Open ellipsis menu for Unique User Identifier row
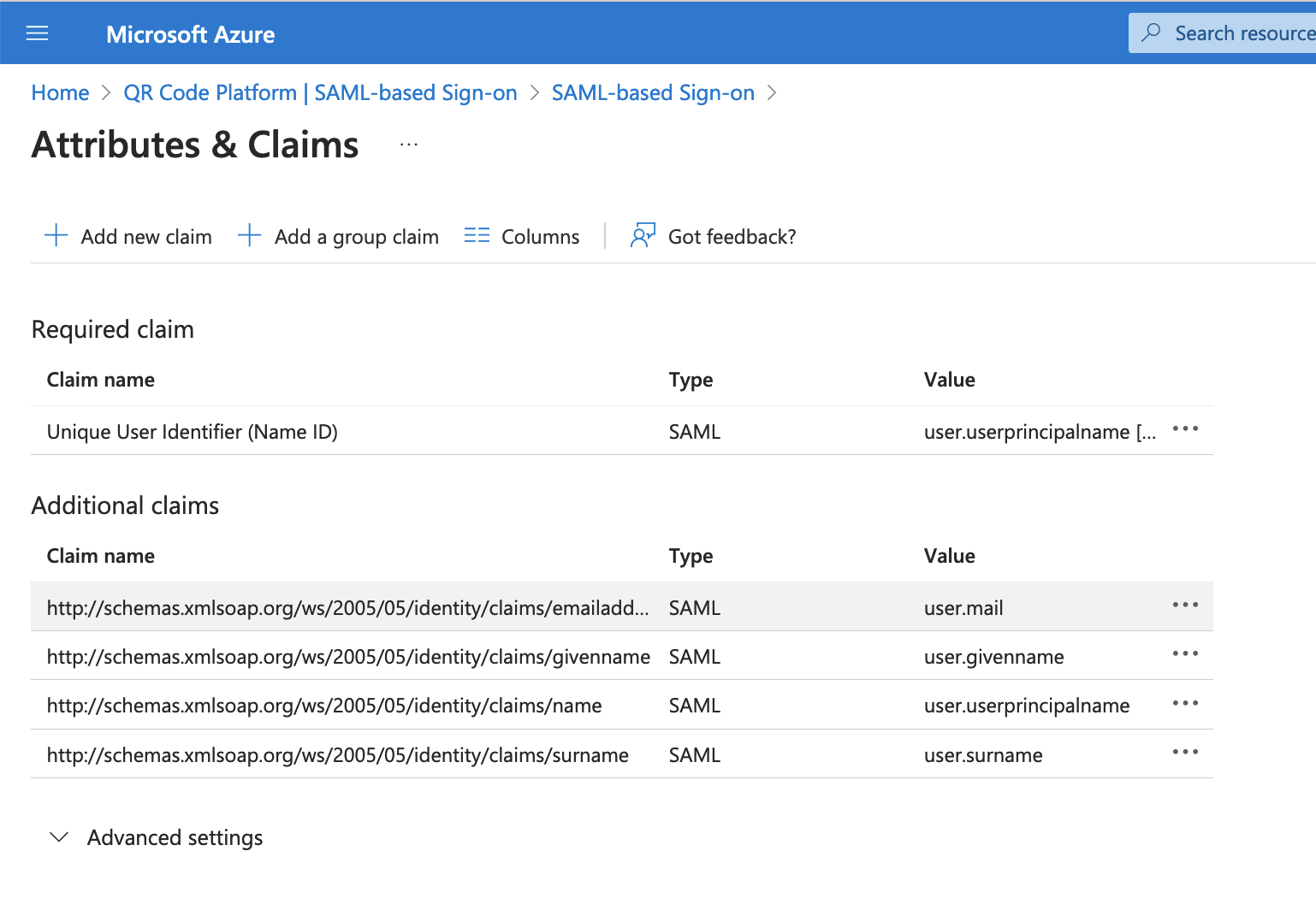1316x910 pixels. [1185, 428]
